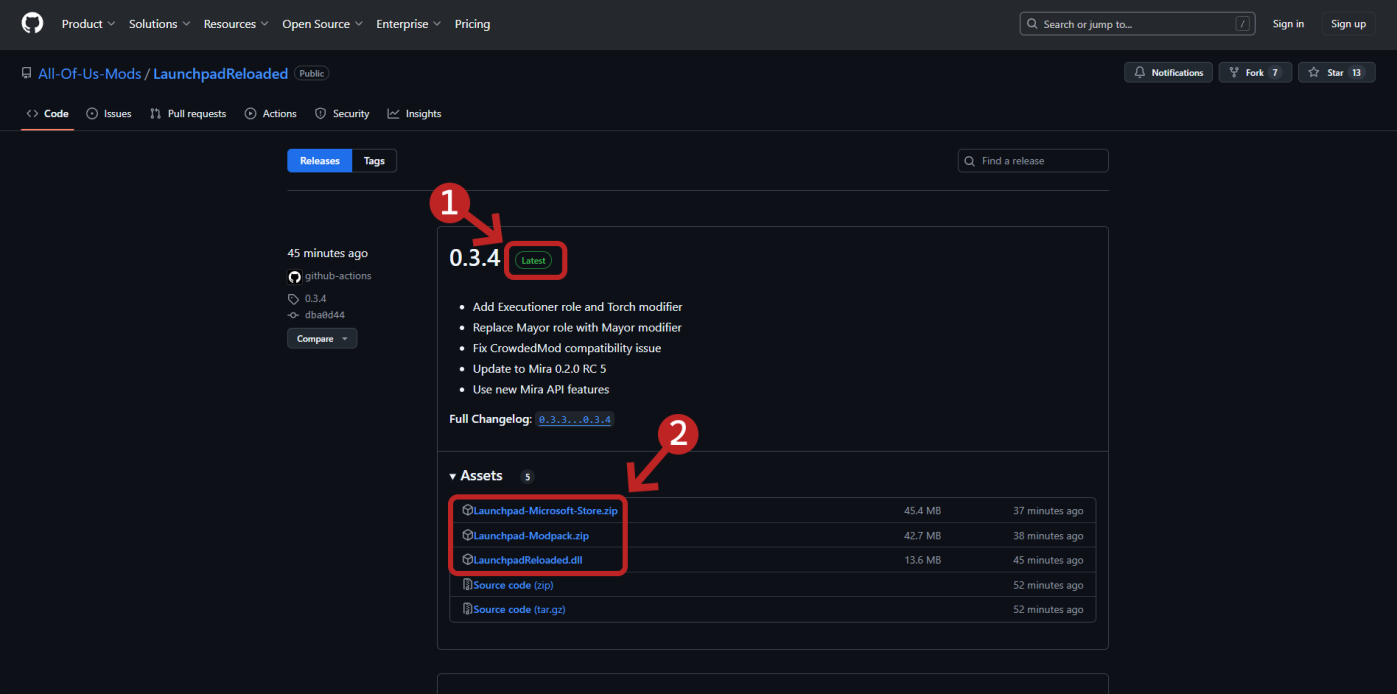This screenshot has width=1397, height=694.
Task: Click the GitHub logo in the header
Action: 31,23
